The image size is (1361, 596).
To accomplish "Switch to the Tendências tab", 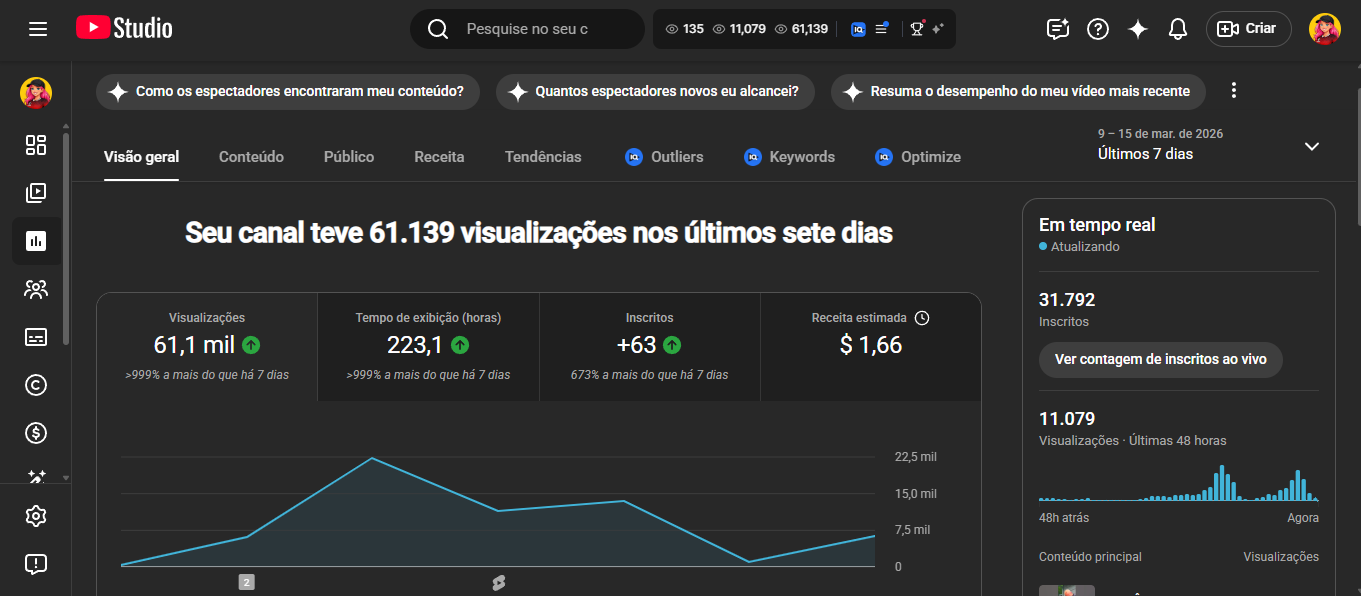I will pos(543,157).
